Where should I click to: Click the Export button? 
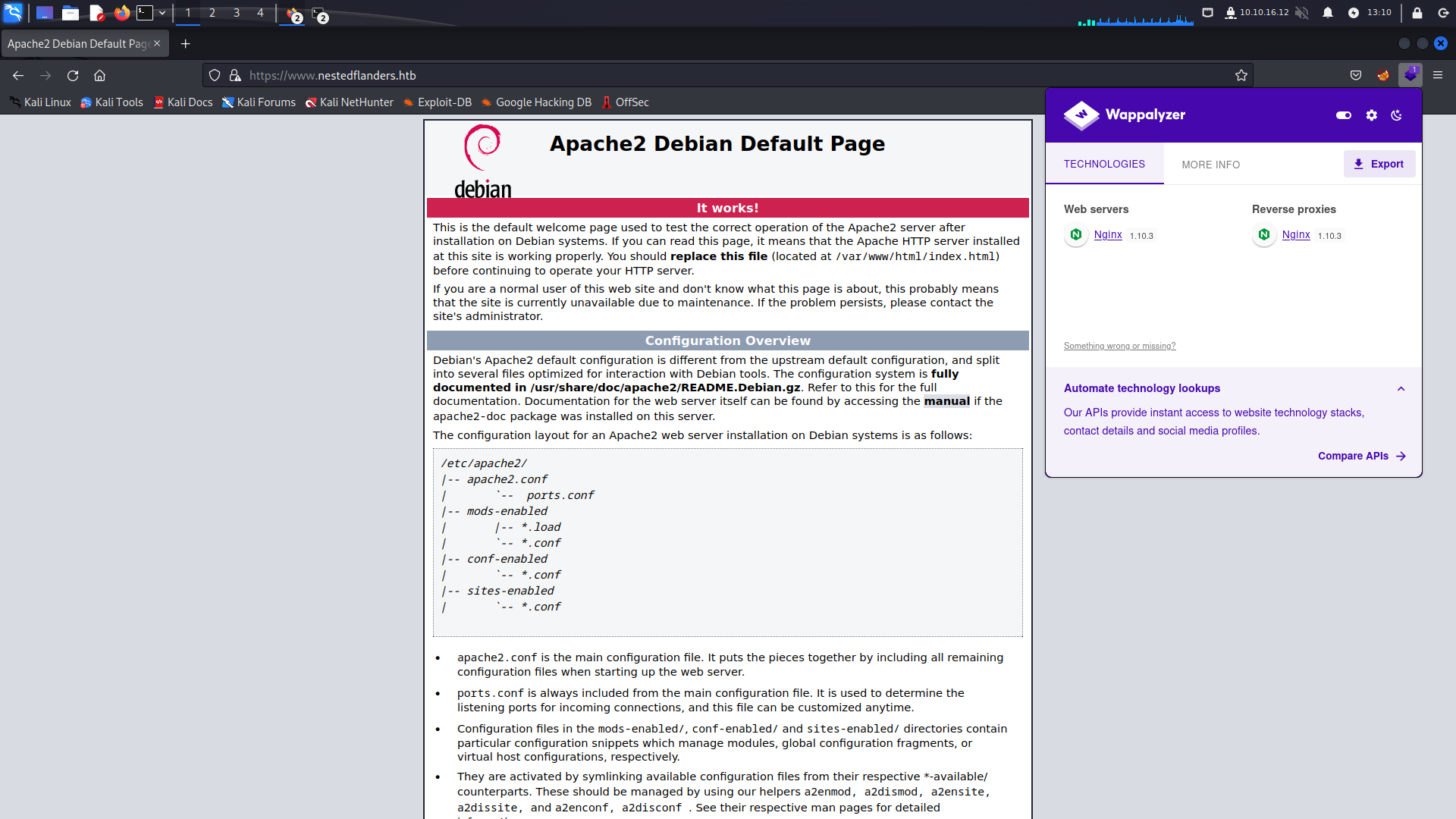[1379, 164]
